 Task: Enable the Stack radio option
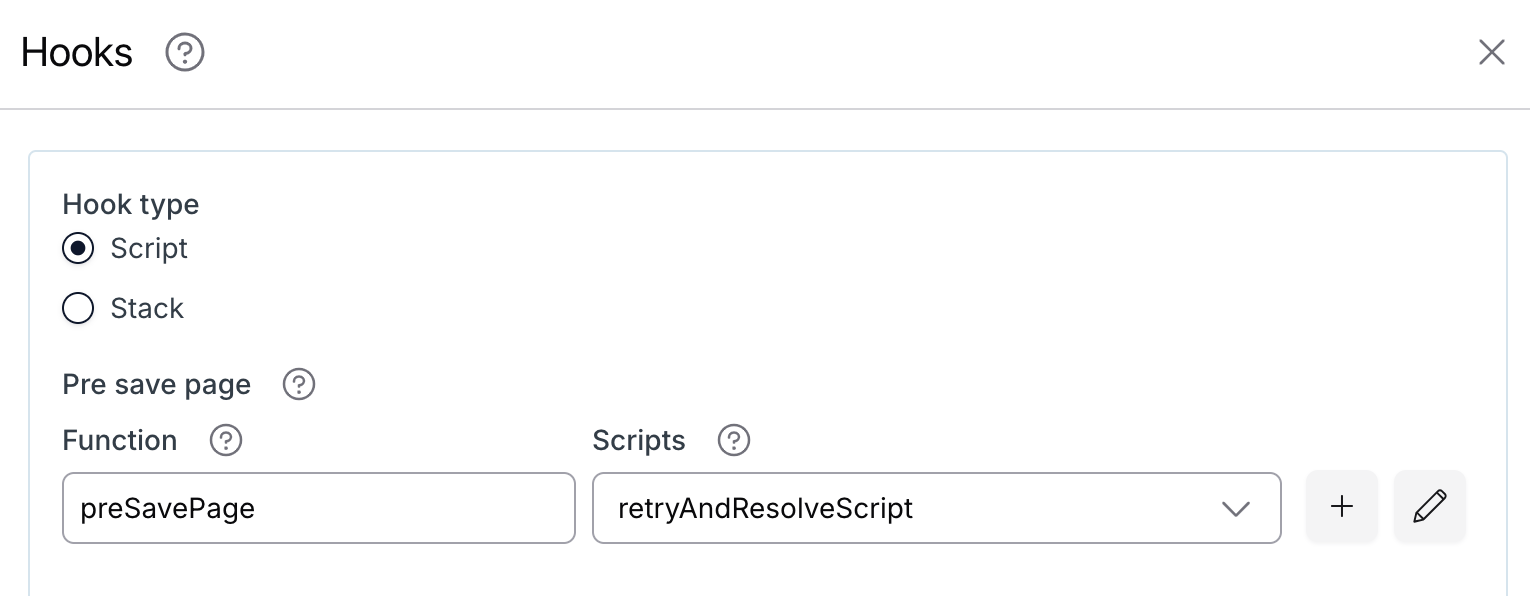coord(78,308)
